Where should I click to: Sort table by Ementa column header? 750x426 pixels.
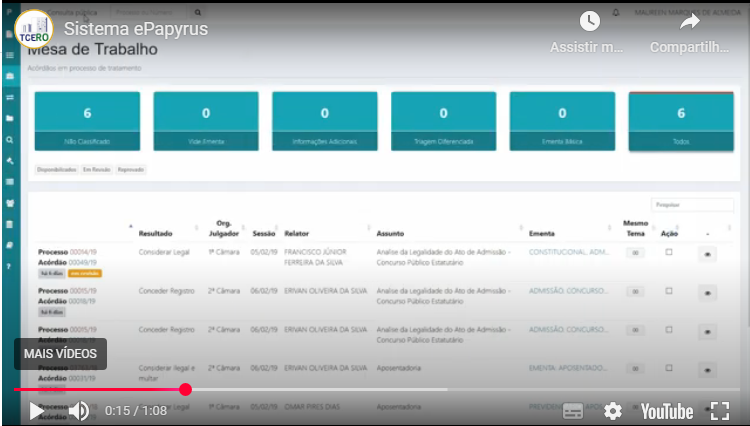542,233
